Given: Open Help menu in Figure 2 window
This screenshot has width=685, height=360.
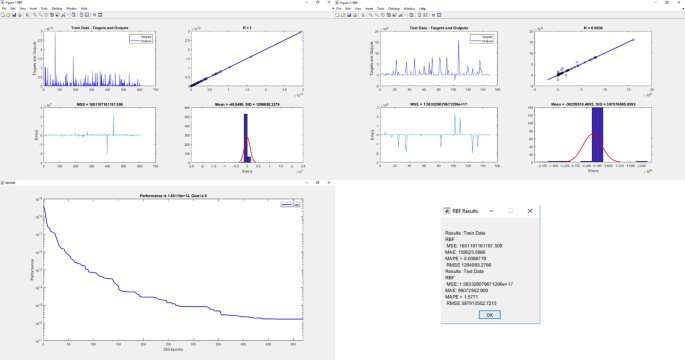Looking at the screenshot, I should [422, 8].
